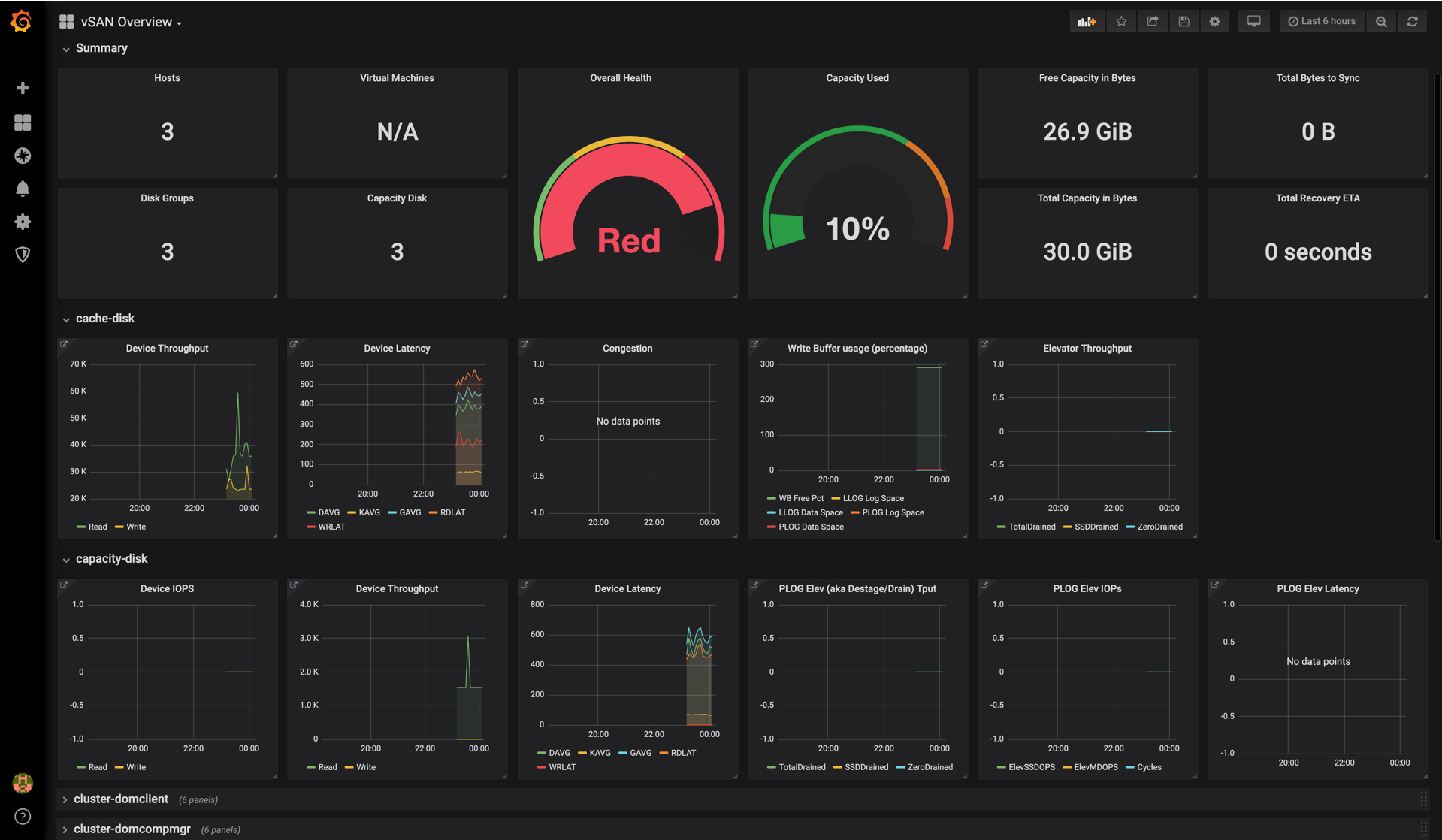
Task: Click the Grafana logo in the top corner
Action: pos(21,21)
